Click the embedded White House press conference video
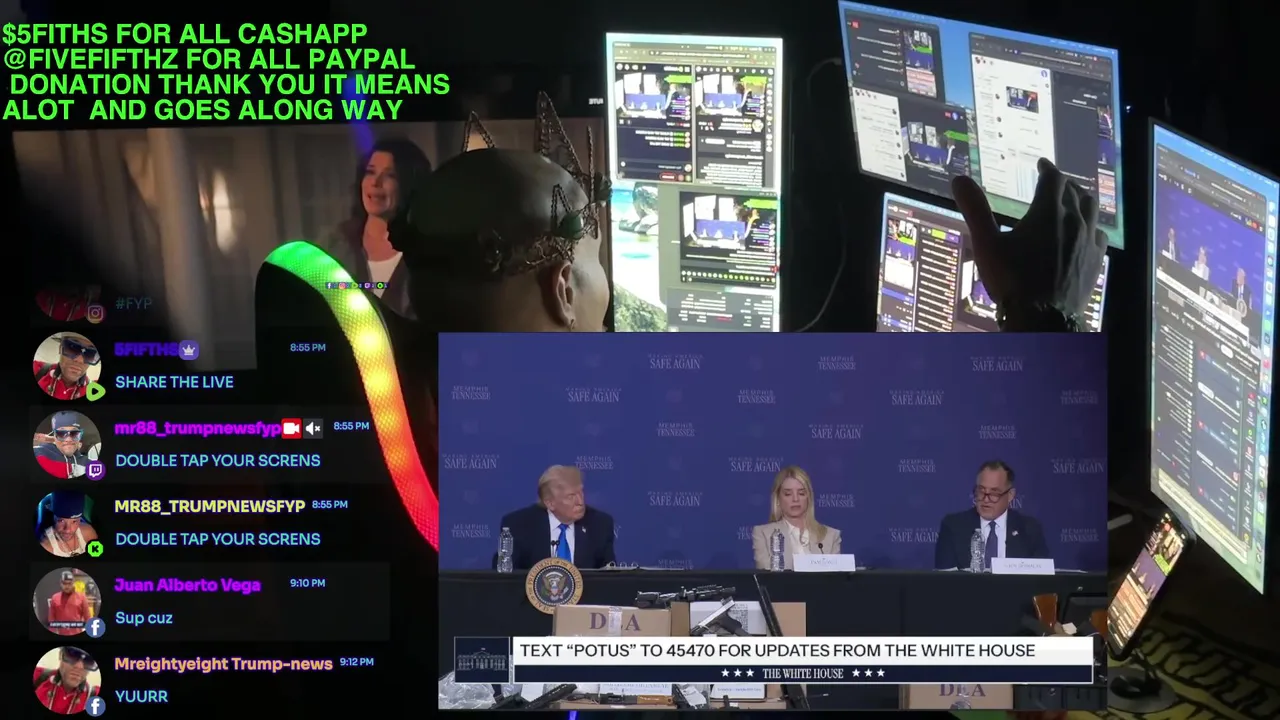1280x720 pixels. point(773,521)
